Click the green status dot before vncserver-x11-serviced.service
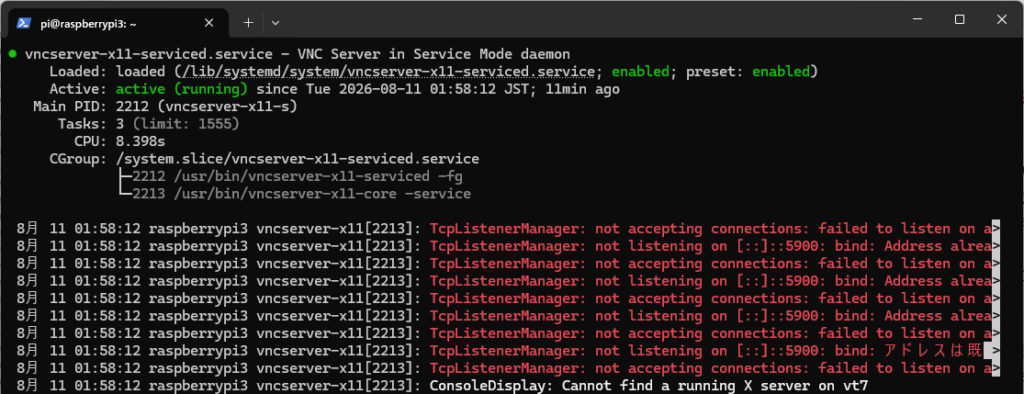 [12, 54]
